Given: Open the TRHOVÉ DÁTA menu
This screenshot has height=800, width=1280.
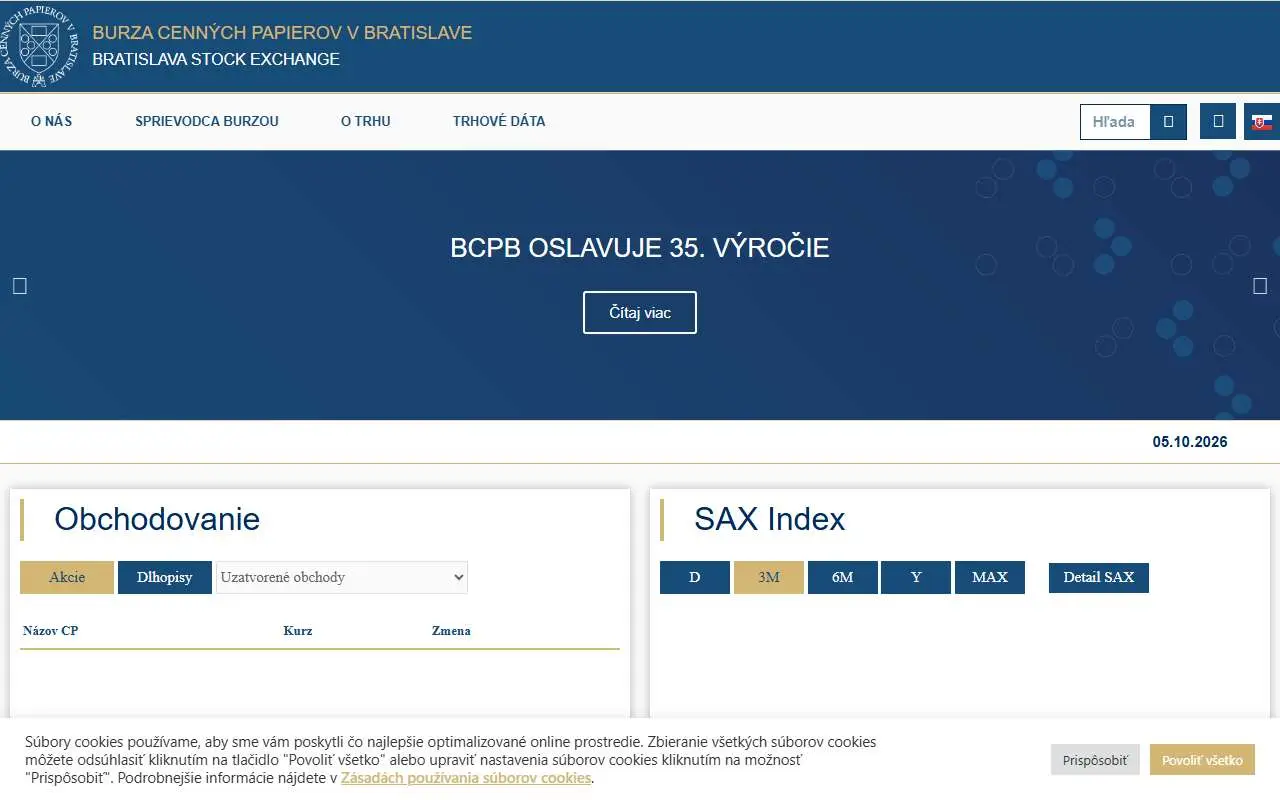Looking at the screenshot, I should click(499, 121).
